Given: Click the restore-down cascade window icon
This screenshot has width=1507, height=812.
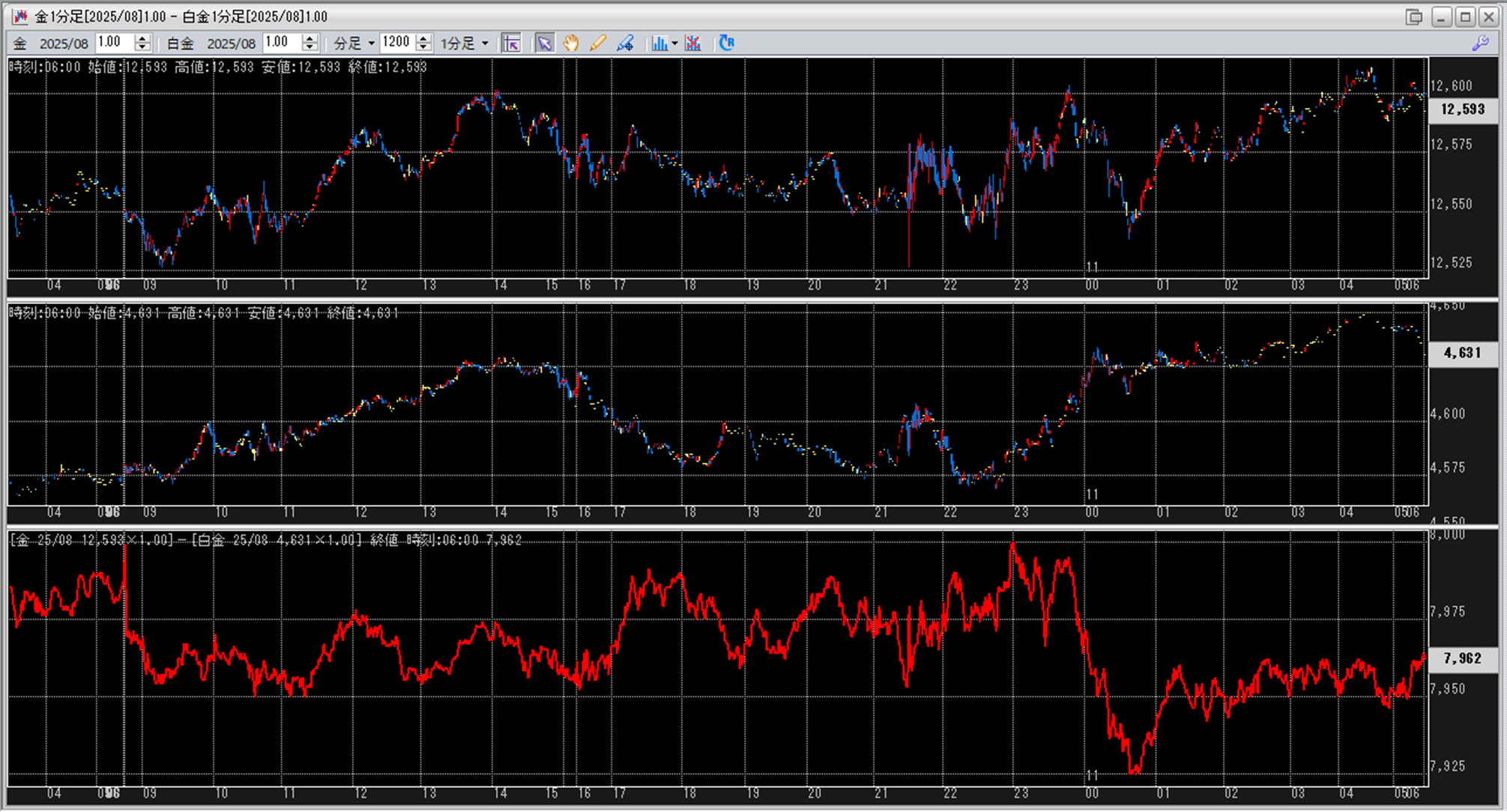Looking at the screenshot, I should [1413, 16].
